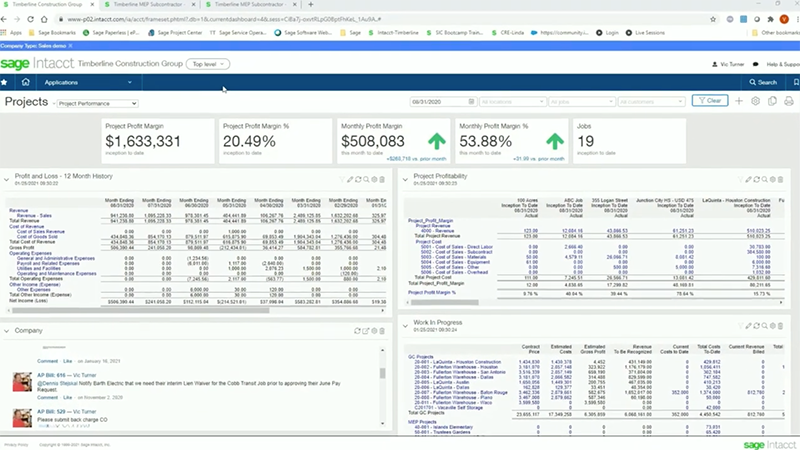Close the Company Type: Sales demo banner
The image size is (800, 450).
click(70, 46)
